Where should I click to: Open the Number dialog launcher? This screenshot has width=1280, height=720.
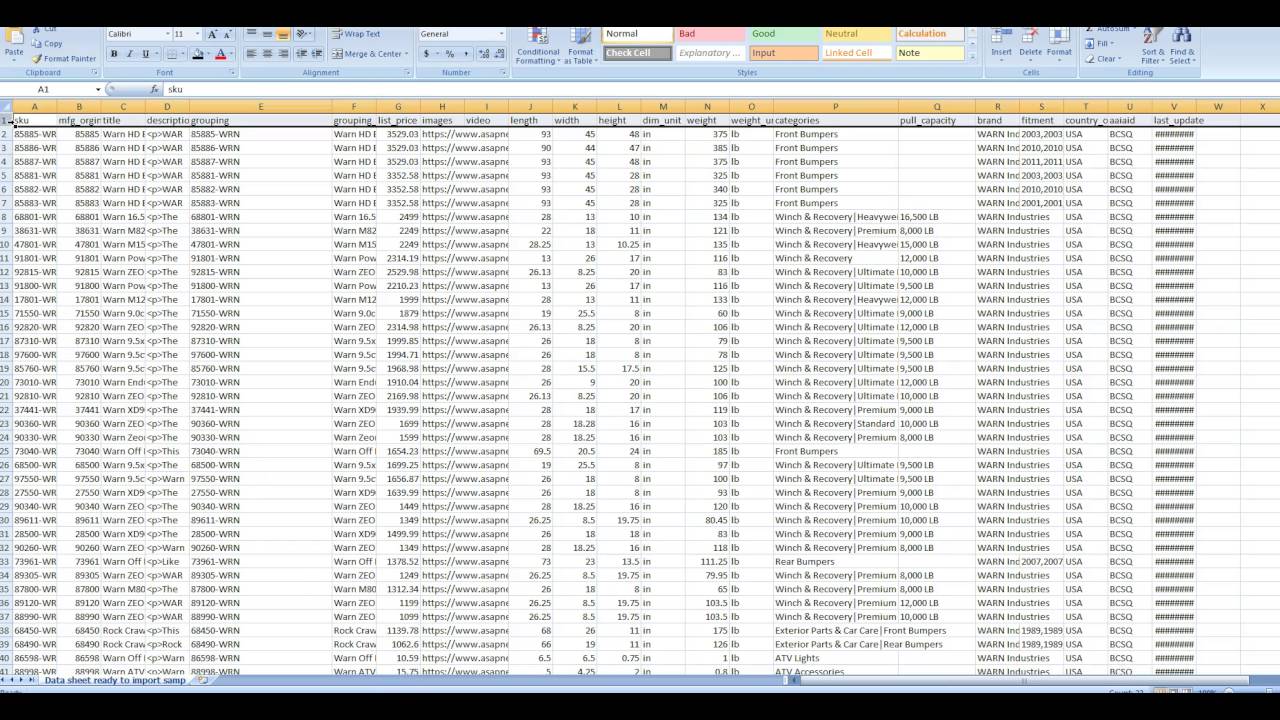tap(503, 73)
